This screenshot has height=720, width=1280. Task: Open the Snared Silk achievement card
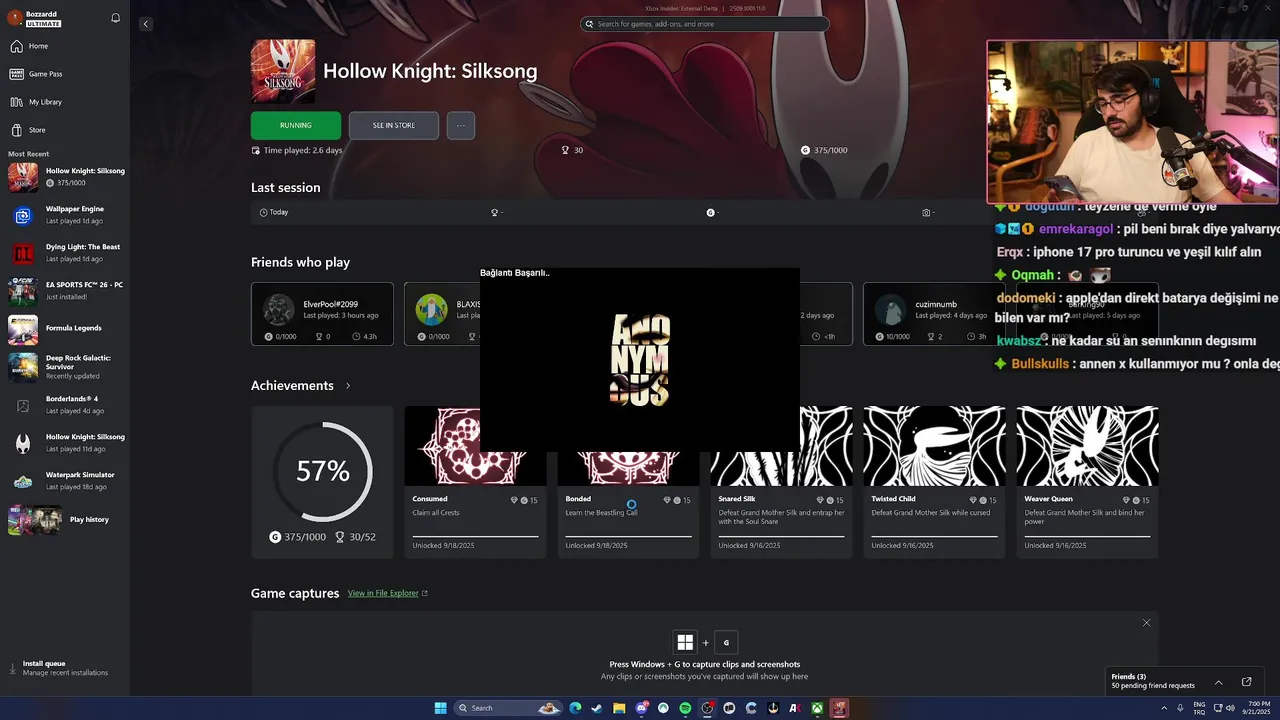click(x=781, y=482)
